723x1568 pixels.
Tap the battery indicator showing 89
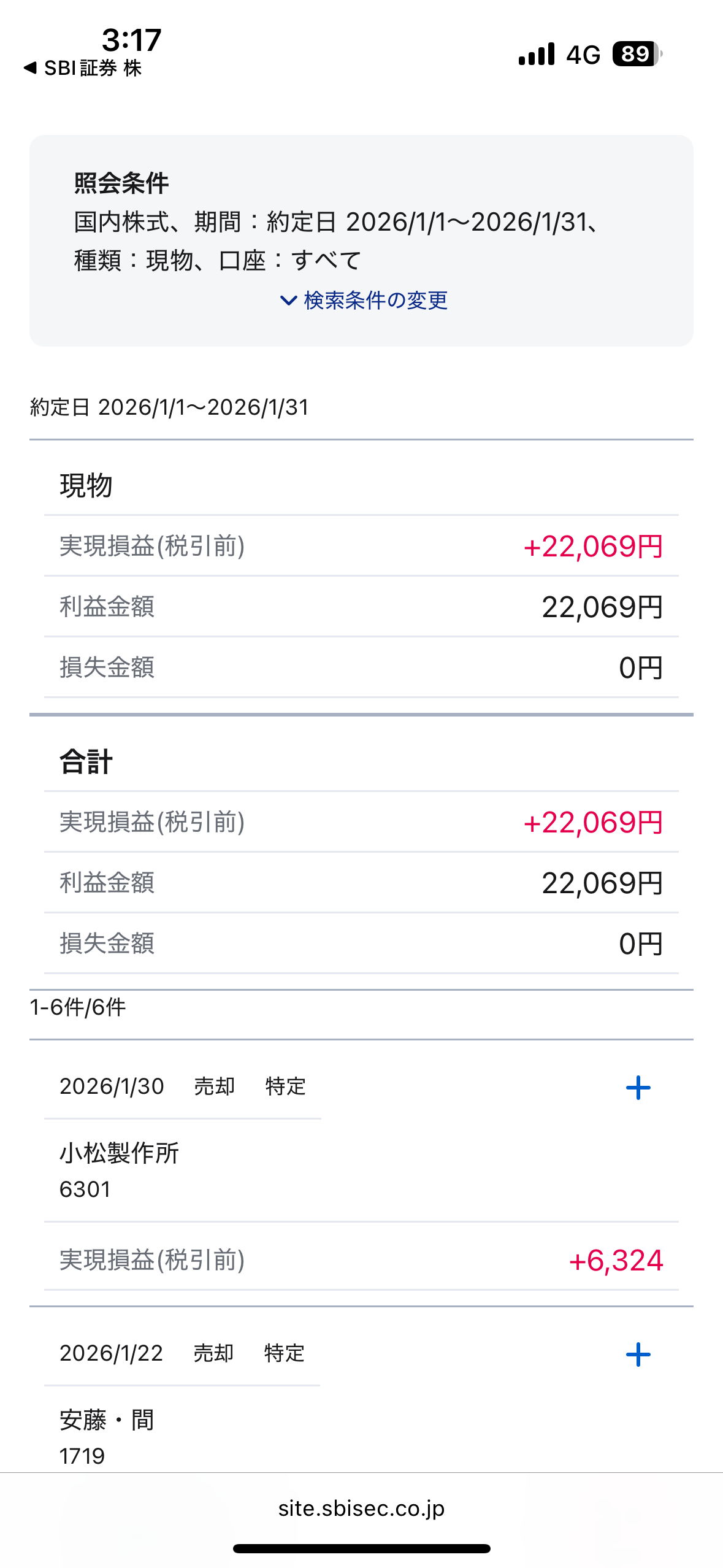tap(637, 54)
